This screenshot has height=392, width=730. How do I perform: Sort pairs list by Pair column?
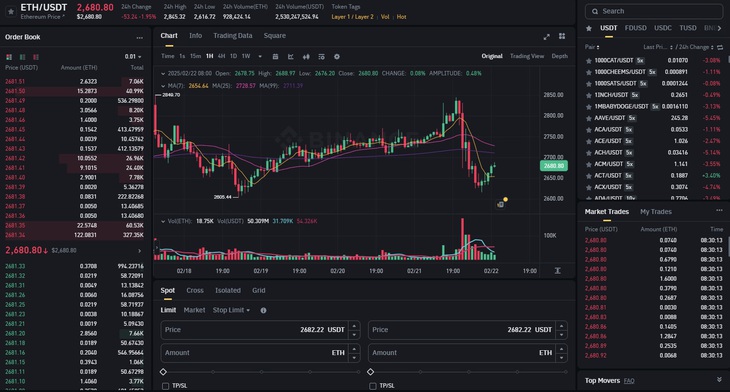pos(592,47)
